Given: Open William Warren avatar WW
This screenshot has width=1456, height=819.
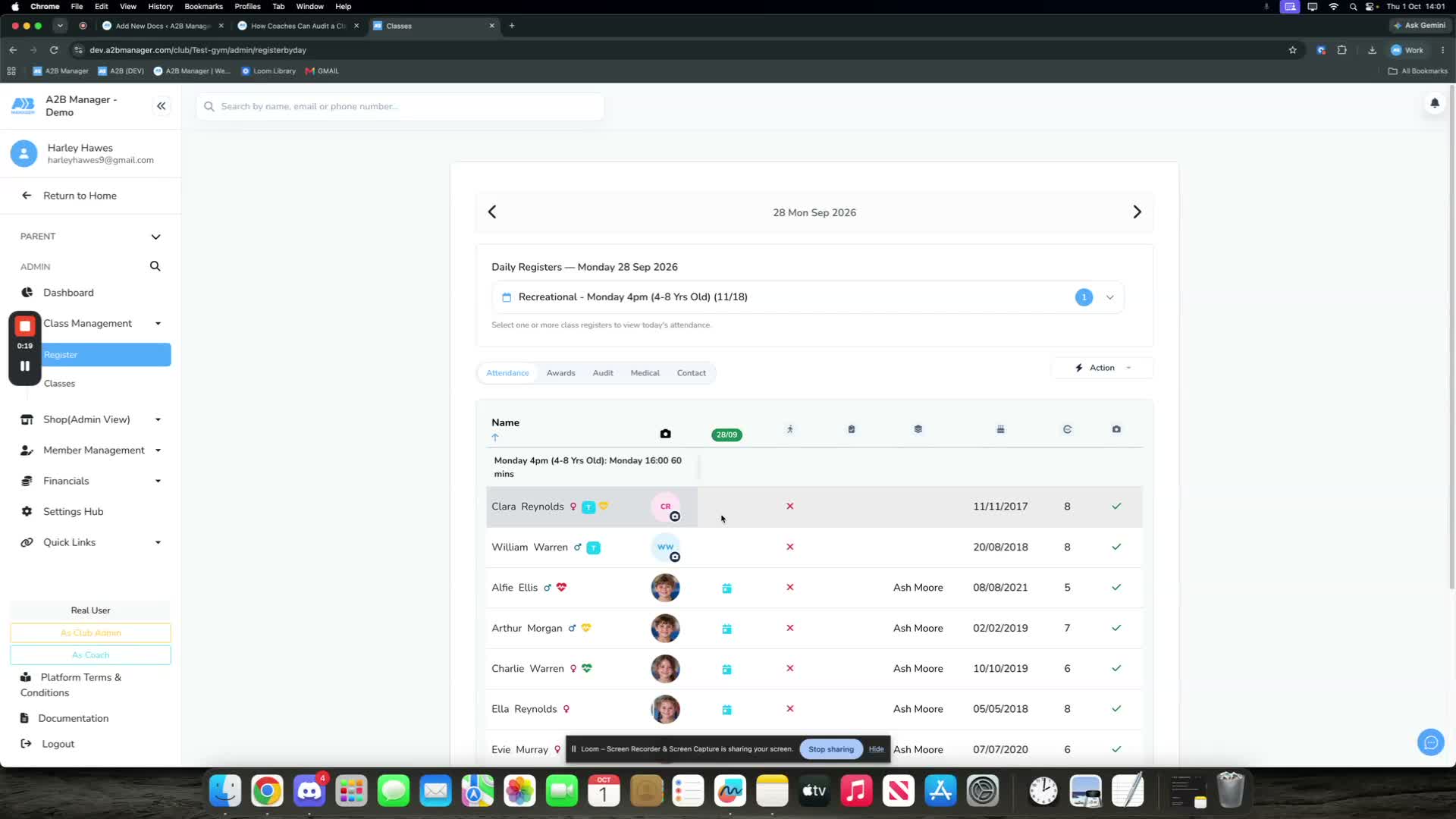Looking at the screenshot, I should [665, 548].
